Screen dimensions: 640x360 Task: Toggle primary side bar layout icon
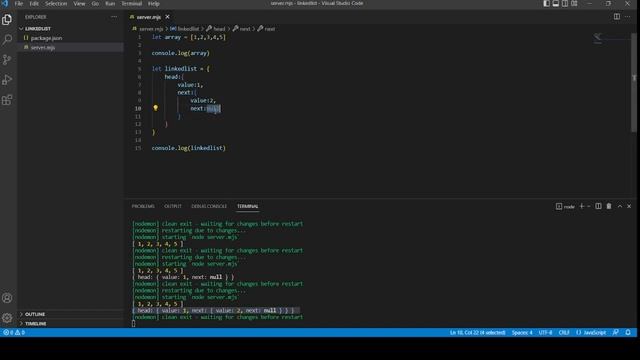[546, 4]
